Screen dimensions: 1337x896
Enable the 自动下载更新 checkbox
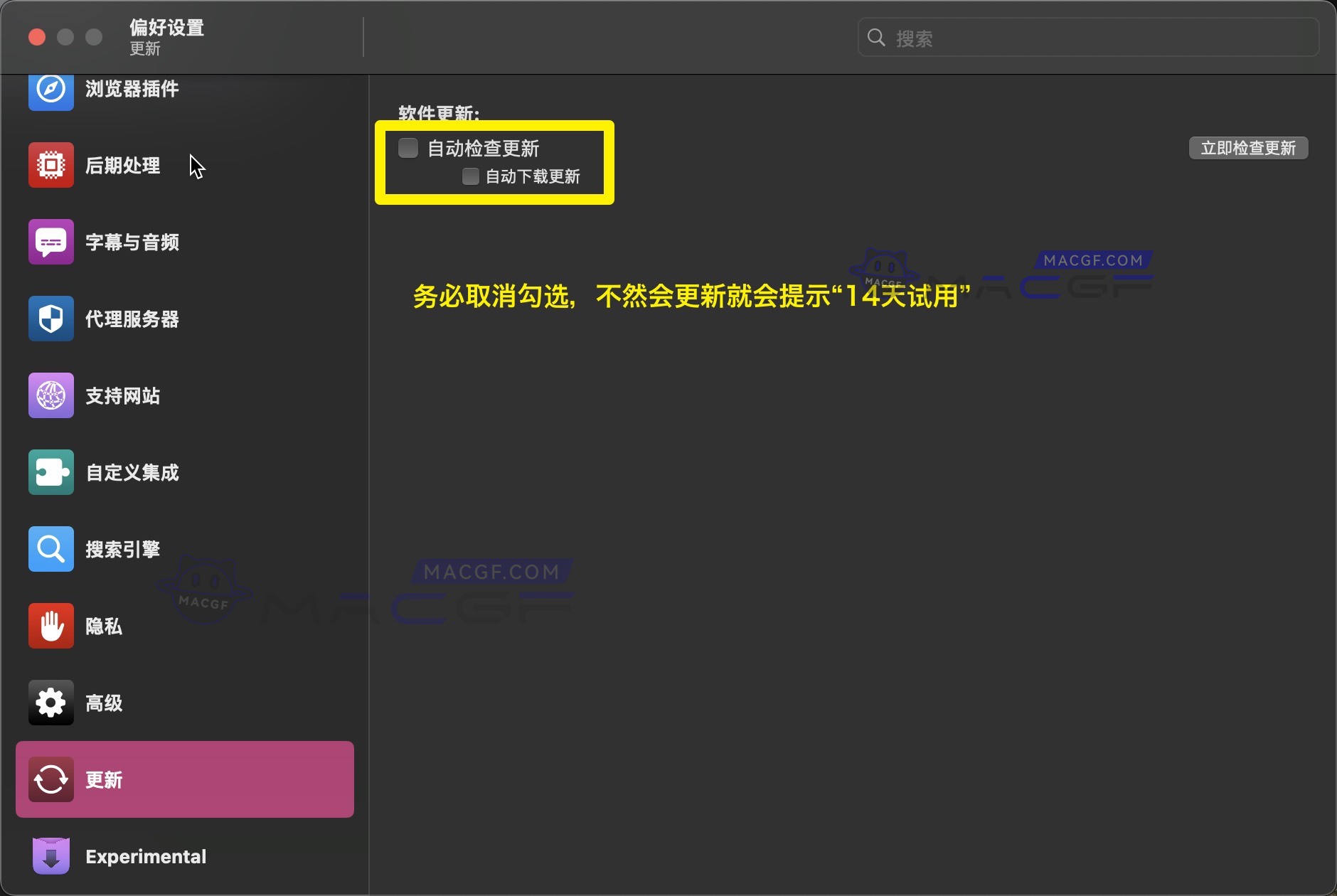click(x=470, y=176)
